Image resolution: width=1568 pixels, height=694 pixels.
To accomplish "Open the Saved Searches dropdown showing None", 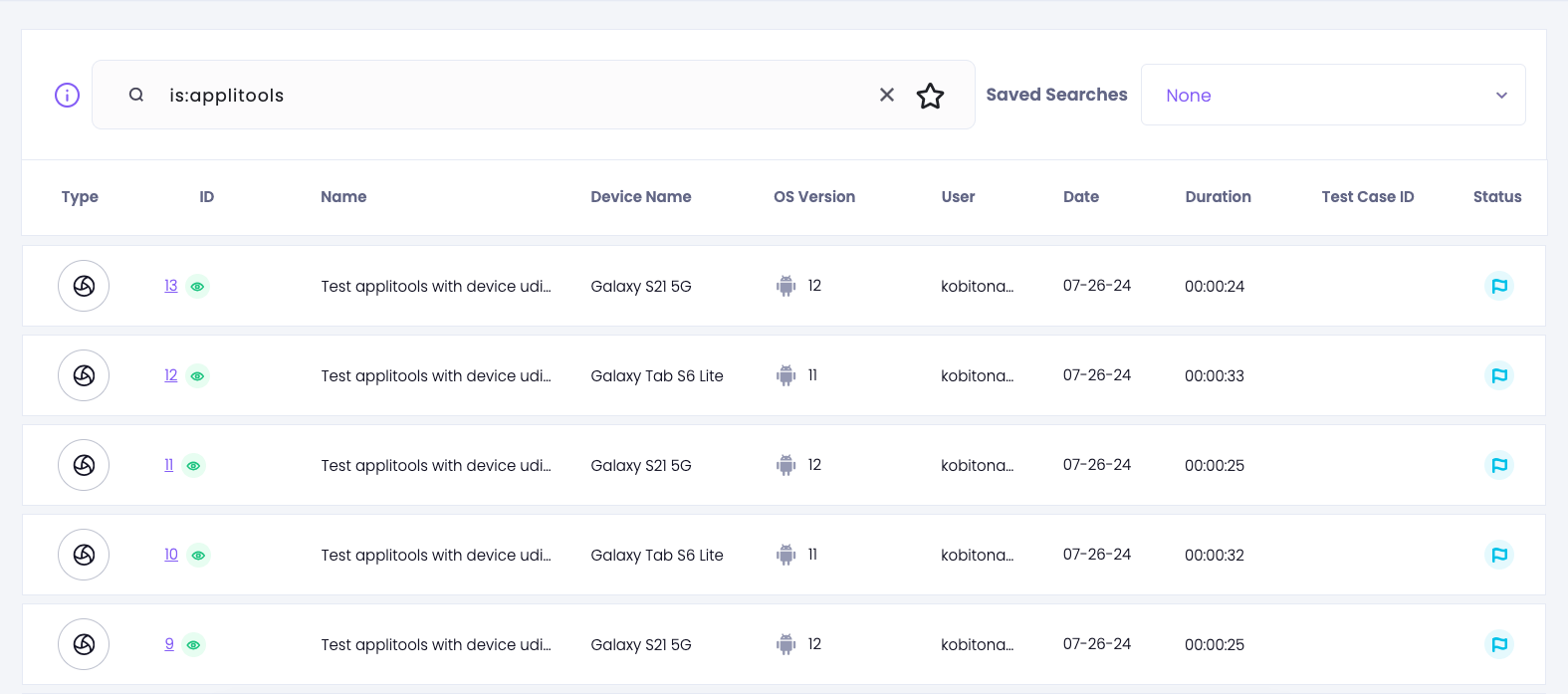I will point(1333,95).
